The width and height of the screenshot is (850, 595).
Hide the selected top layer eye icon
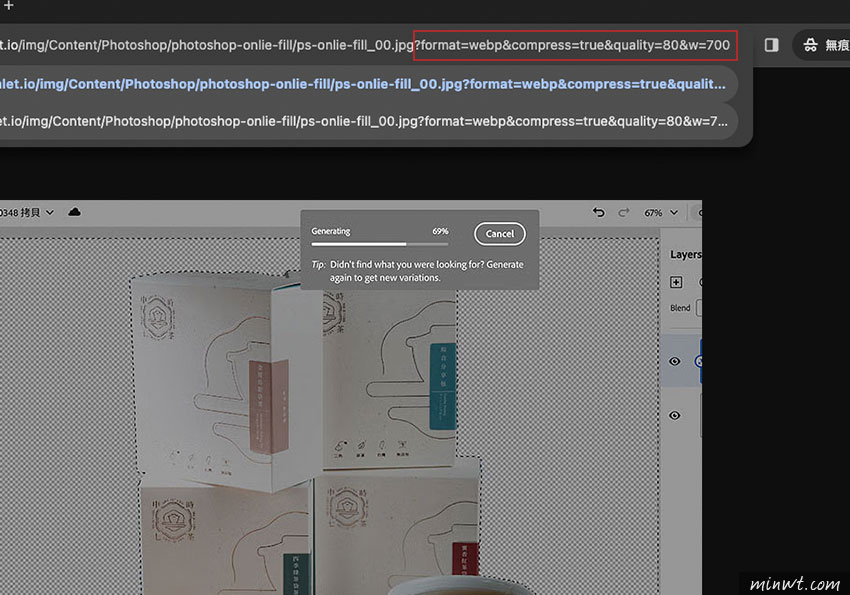pos(674,361)
